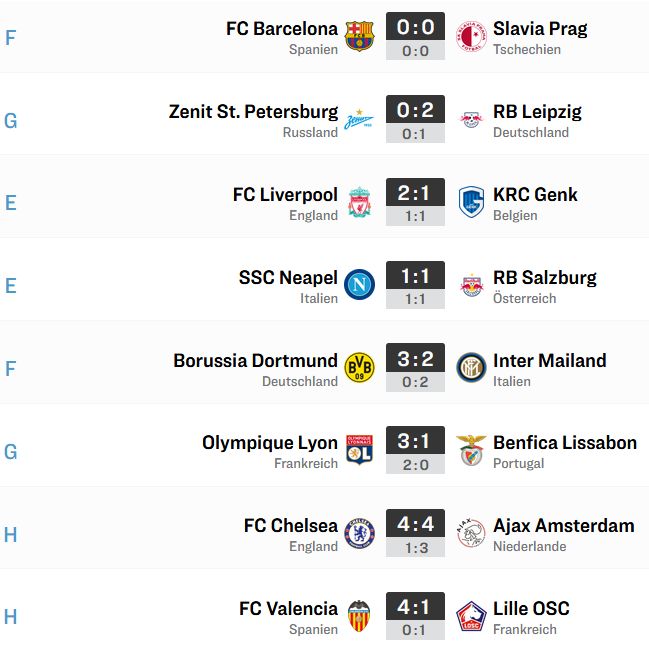Click the Benfica Lissabon eagle crest
The width and height of the screenshot is (649, 648).
tap(471, 450)
